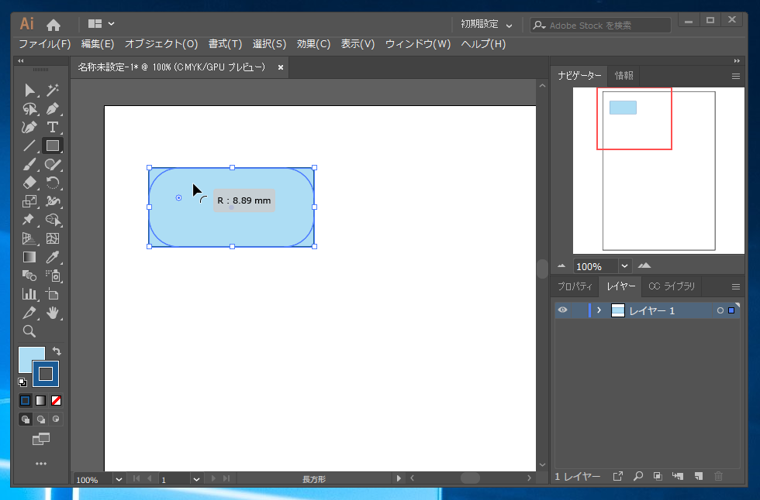760x500 pixels.
Task: Set paint to None (red slash)
Action: click(x=56, y=401)
